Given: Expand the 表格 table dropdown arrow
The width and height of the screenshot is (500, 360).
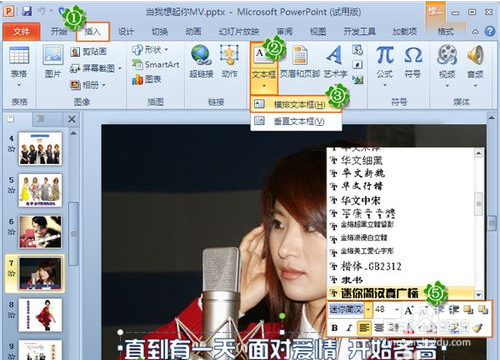Looking at the screenshot, I should pyautogui.click(x=19, y=86).
